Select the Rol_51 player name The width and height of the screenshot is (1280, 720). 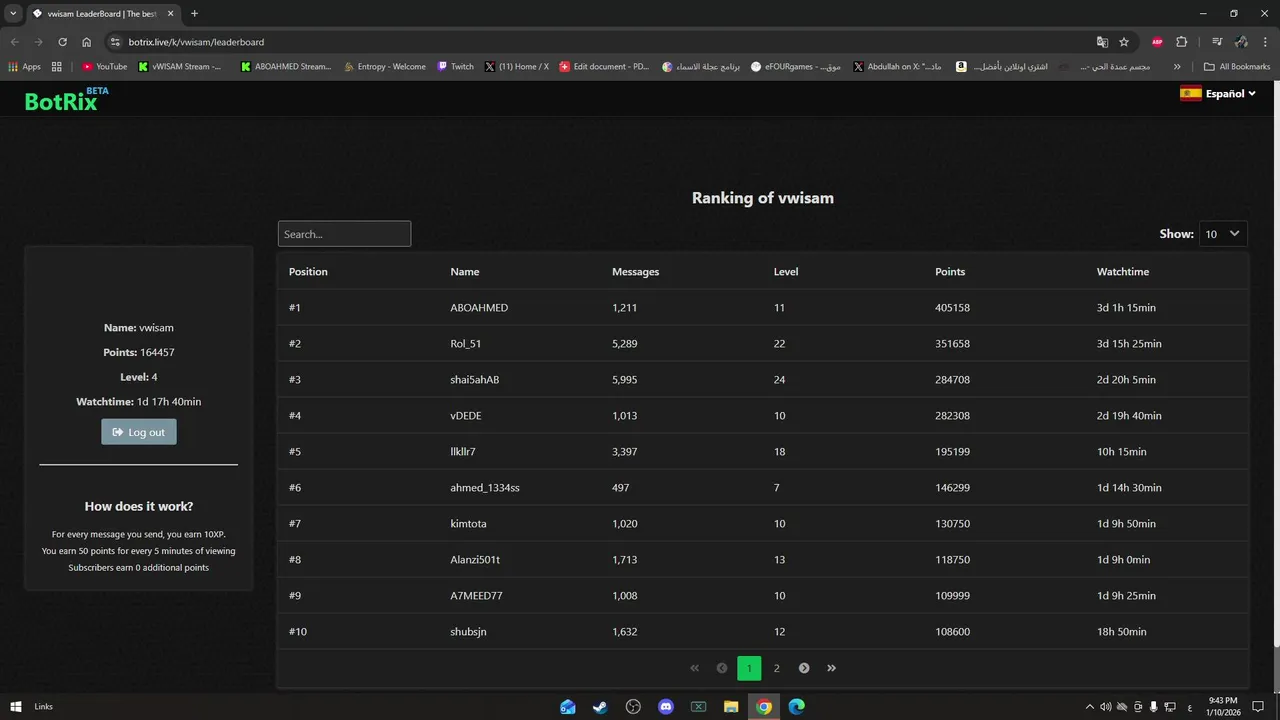[466, 344]
